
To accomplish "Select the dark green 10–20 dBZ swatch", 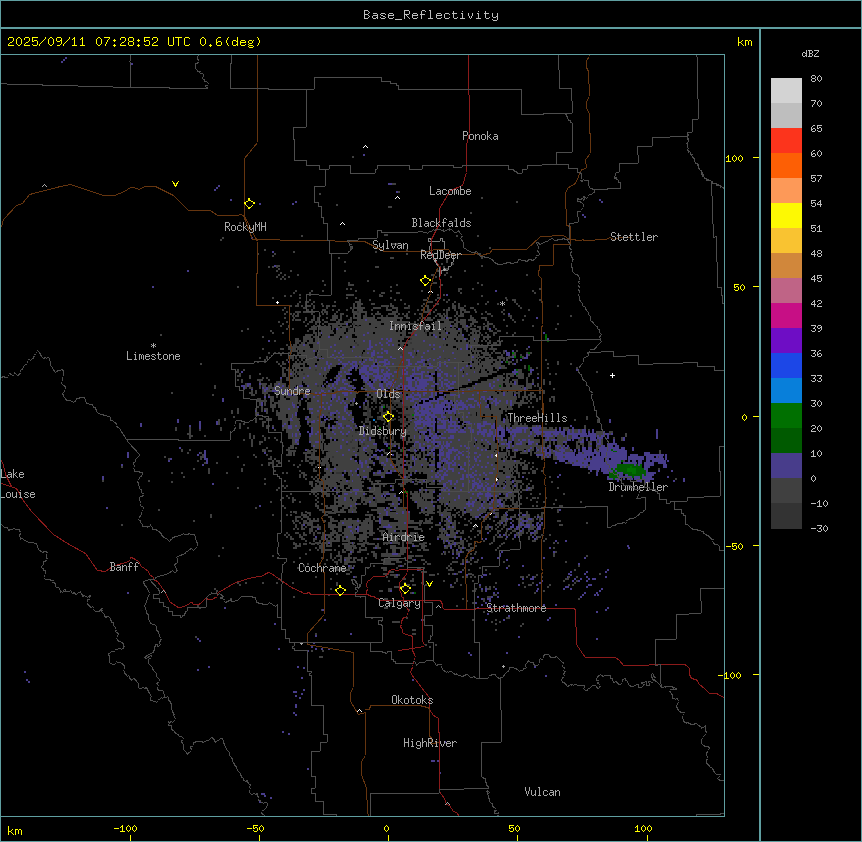I will 786,441.
